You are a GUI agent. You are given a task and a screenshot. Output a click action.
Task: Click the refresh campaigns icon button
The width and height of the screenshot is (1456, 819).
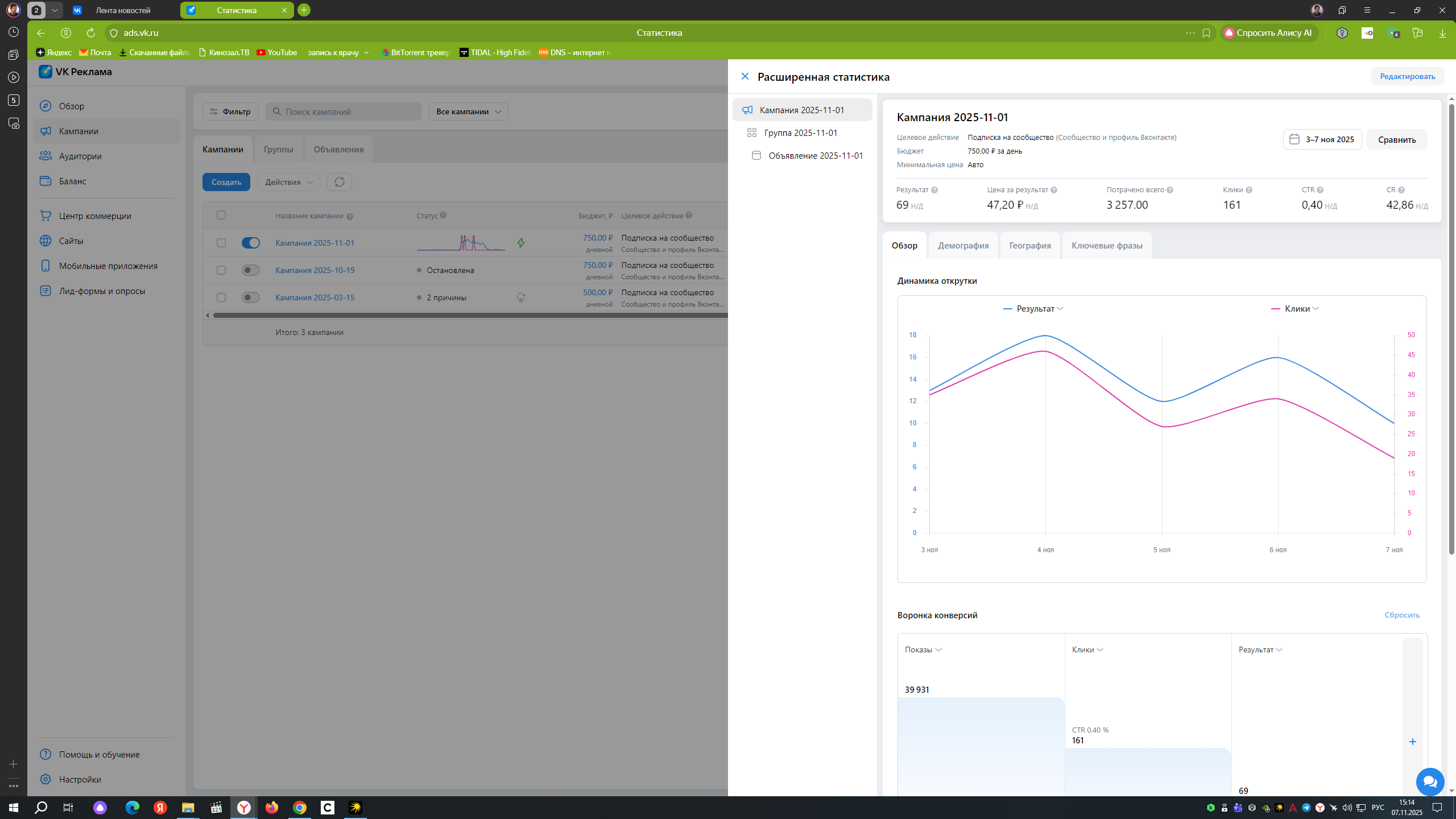click(340, 182)
